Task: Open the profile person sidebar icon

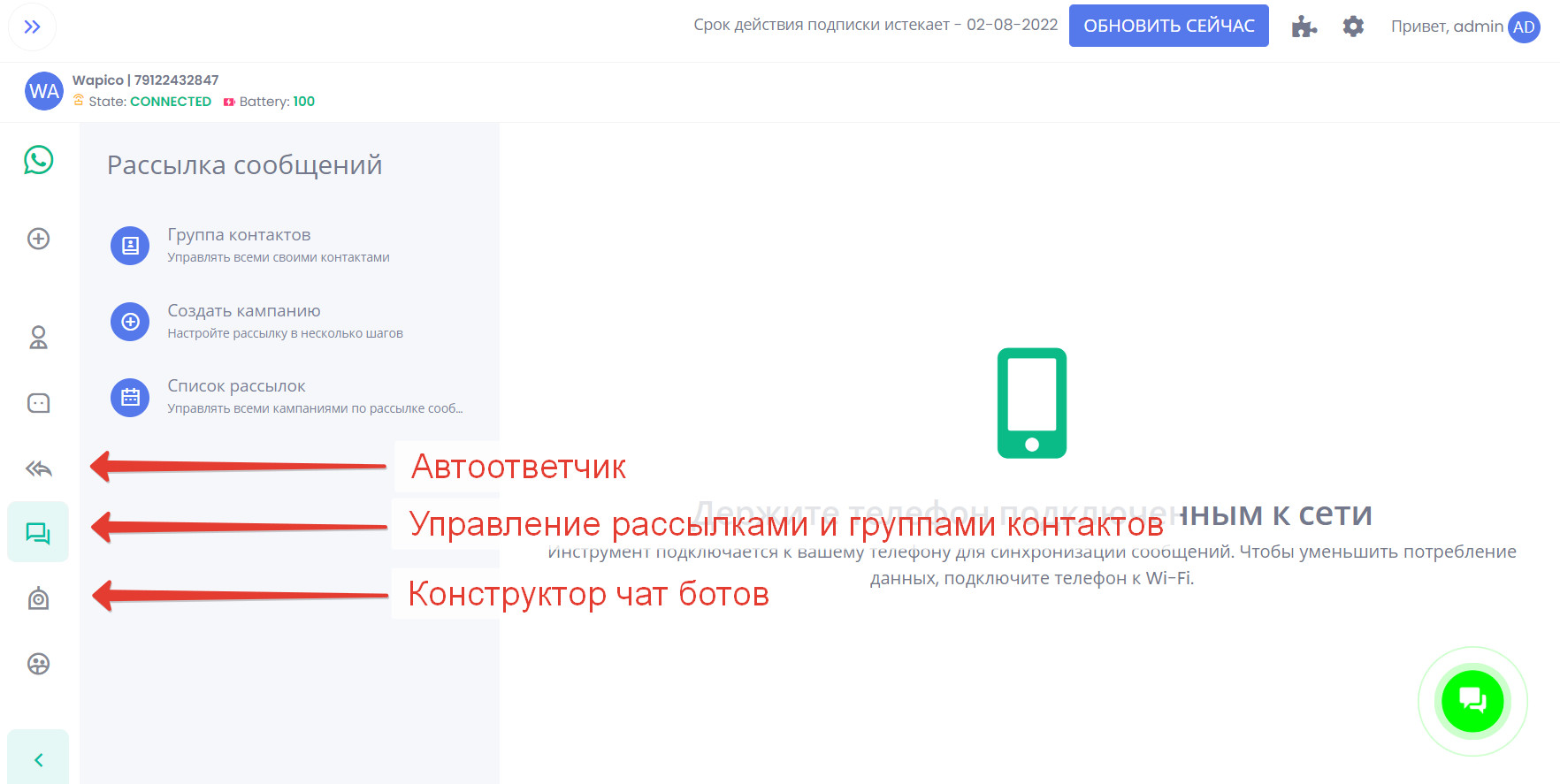Action: pyautogui.click(x=38, y=338)
